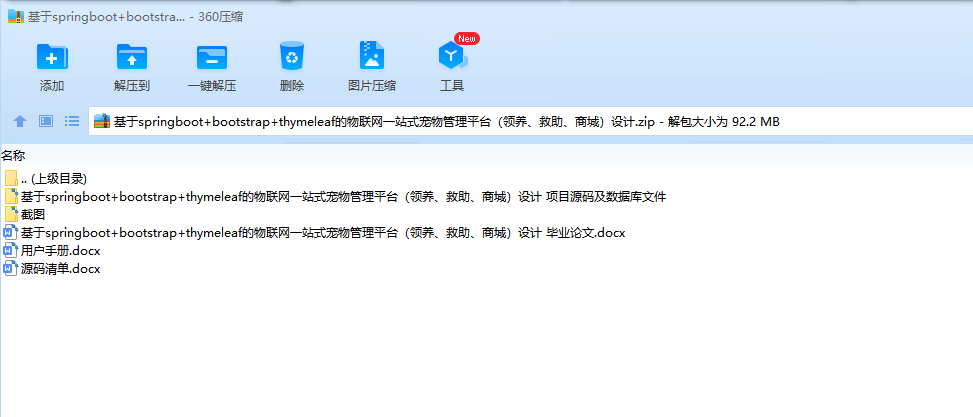Select the 项目源码及数据库文件 folder
Image resolution: width=973 pixels, height=417 pixels.
tap(335, 197)
